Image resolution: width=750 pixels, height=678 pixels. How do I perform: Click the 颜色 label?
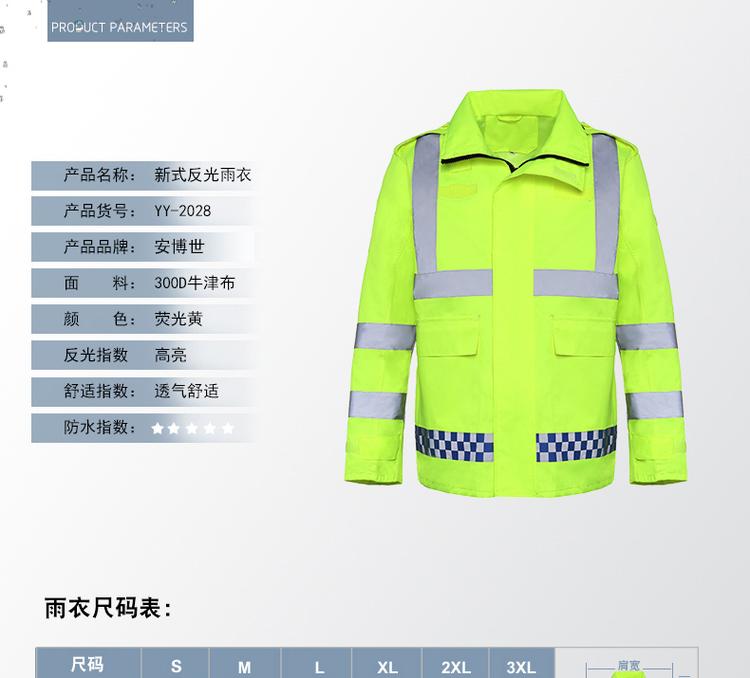(99, 319)
